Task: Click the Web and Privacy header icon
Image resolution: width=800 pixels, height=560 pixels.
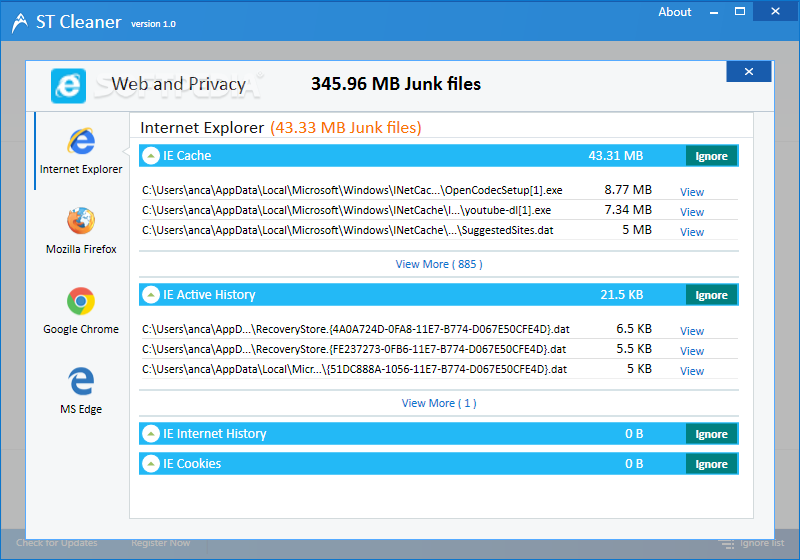Action: [x=68, y=86]
